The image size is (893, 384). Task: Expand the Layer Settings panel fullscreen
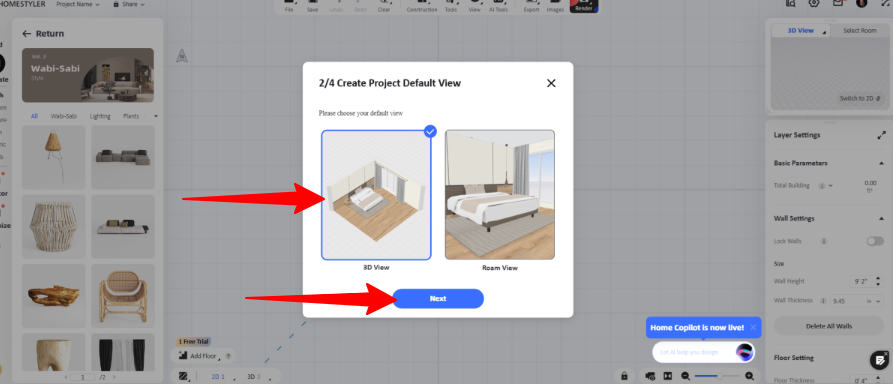882,136
